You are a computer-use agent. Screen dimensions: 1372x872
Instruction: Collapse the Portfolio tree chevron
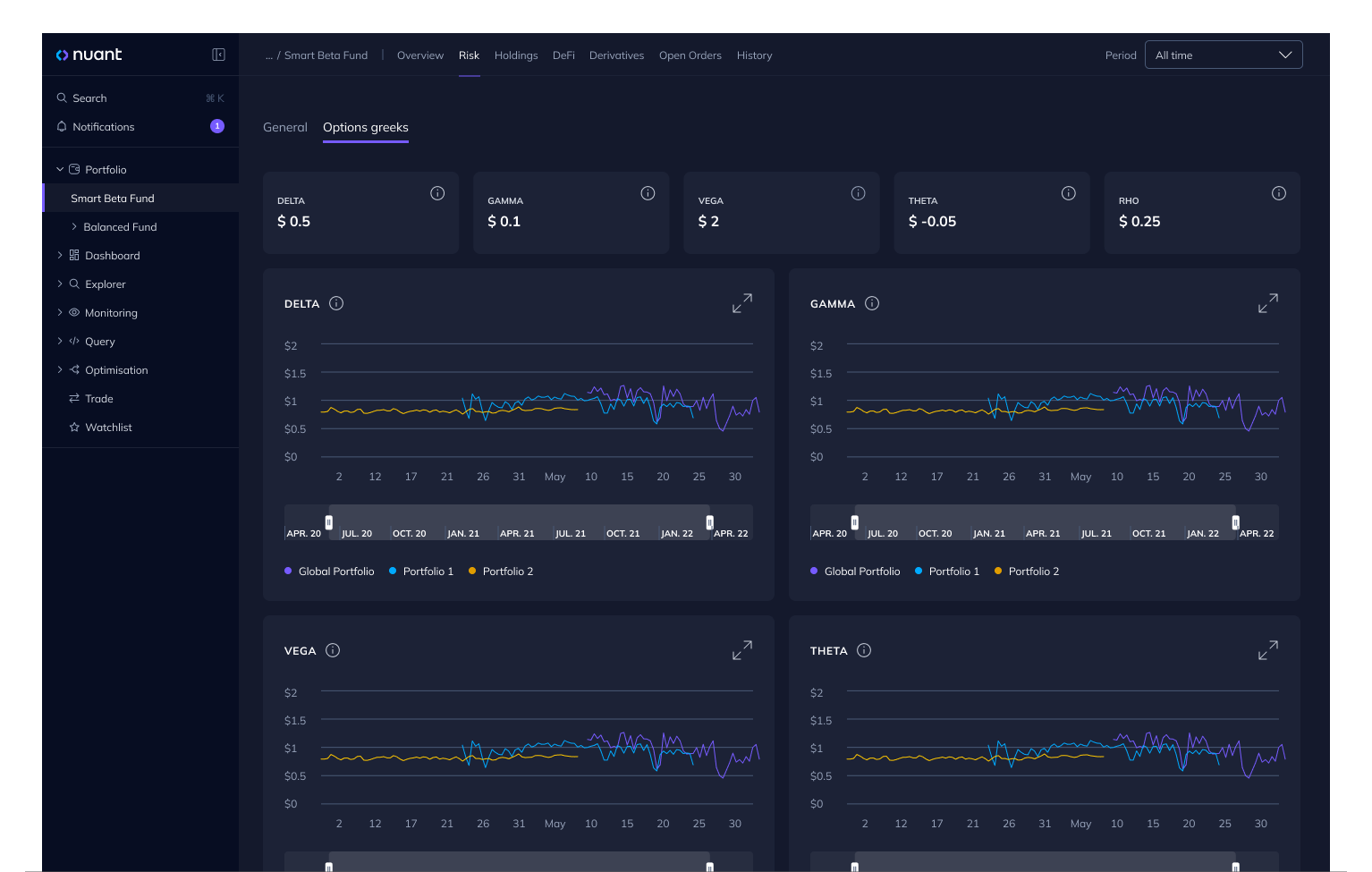coord(60,169)
